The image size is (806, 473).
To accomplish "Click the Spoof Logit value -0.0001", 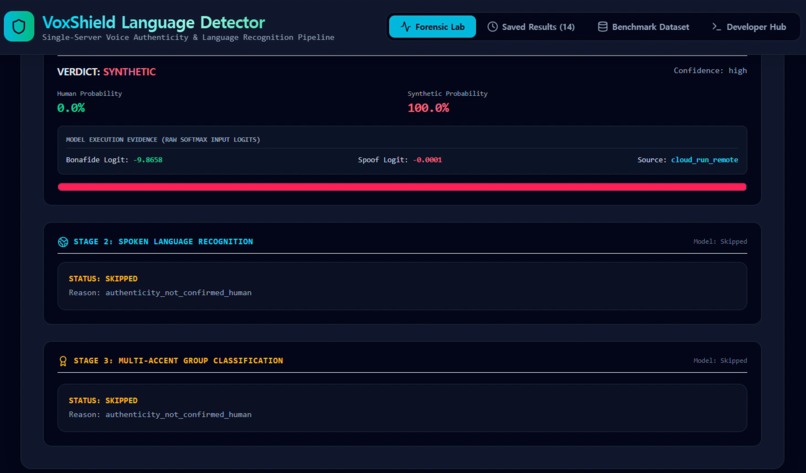I will pos(427,160).
